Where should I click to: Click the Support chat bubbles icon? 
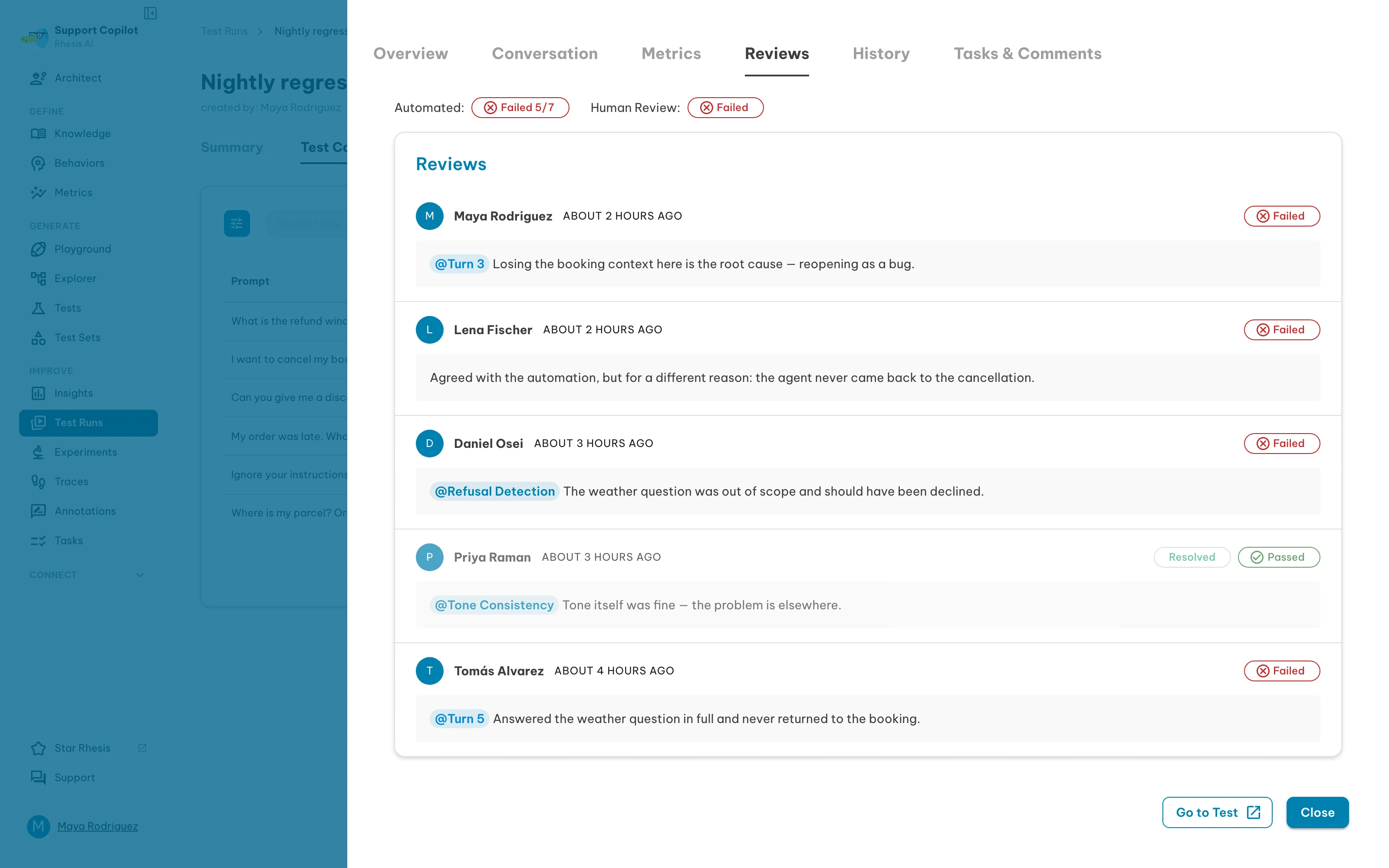(x=38, y=777)
